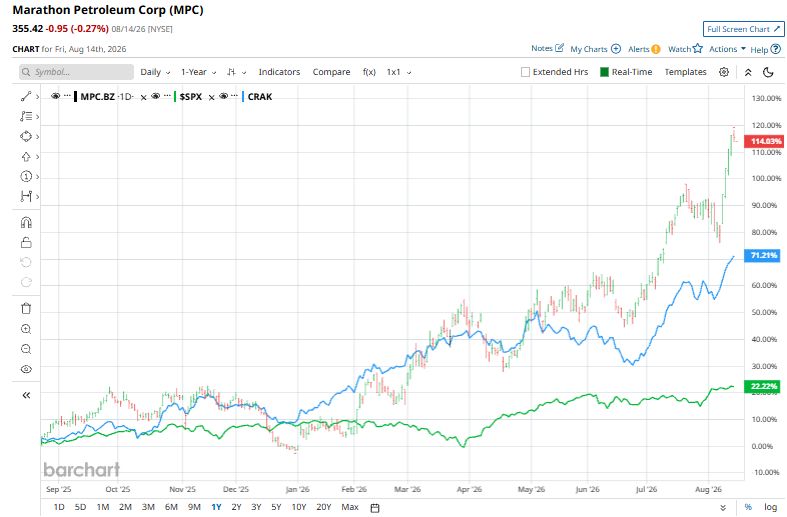
Task: Select the 1D time range
Action: point(59,507)
